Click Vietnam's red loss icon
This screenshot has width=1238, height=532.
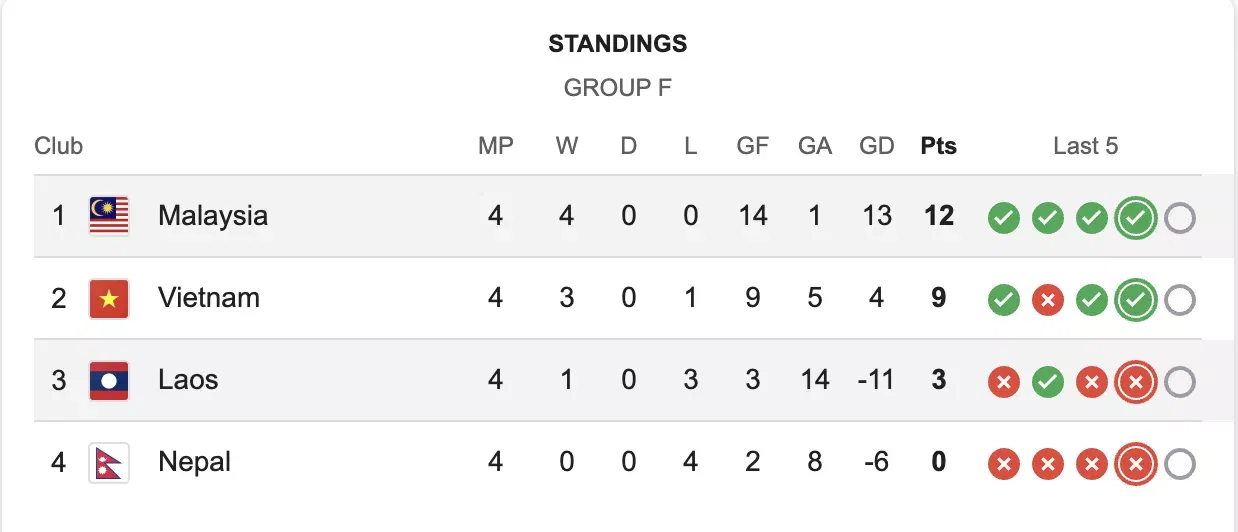pos(1048,300)
